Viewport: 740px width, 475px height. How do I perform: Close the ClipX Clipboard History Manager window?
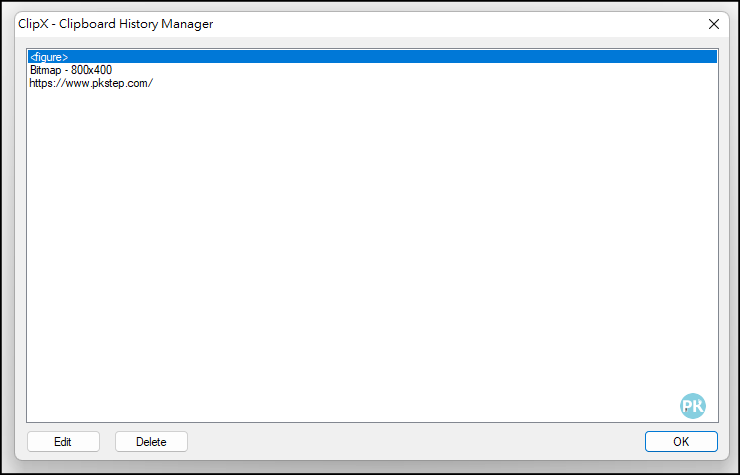[714, 24]
